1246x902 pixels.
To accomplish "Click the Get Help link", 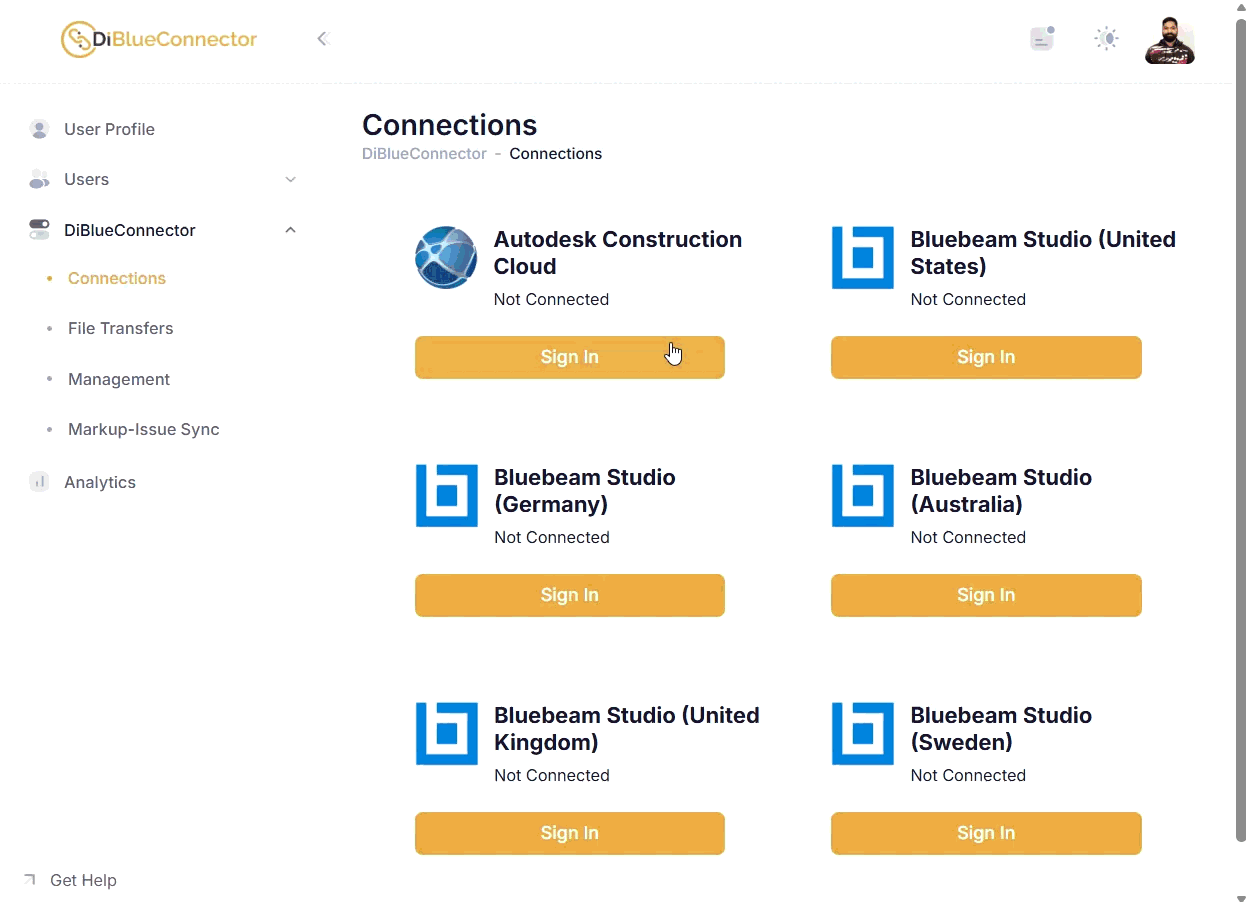I will click(83, 880).
